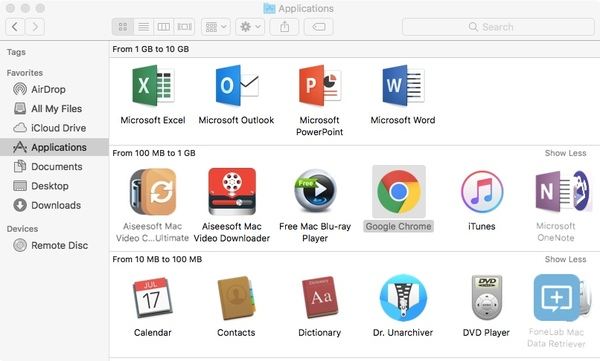Select Free Mac Blu-ray Player icon
The height and width of the screenshot is (361, 600).
pyautogui.click(x=315, y=191)
